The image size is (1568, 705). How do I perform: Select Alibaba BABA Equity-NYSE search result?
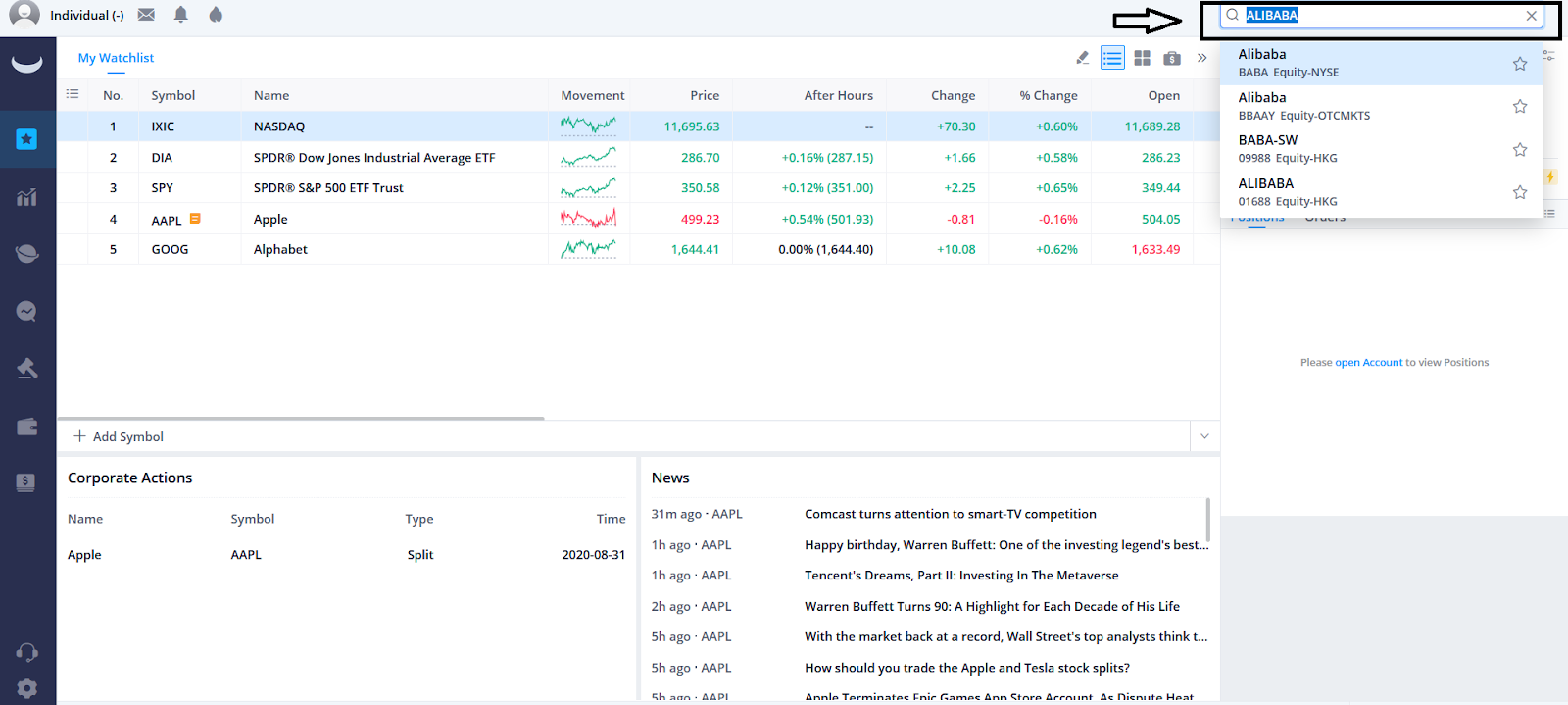tap(1382, 63)
